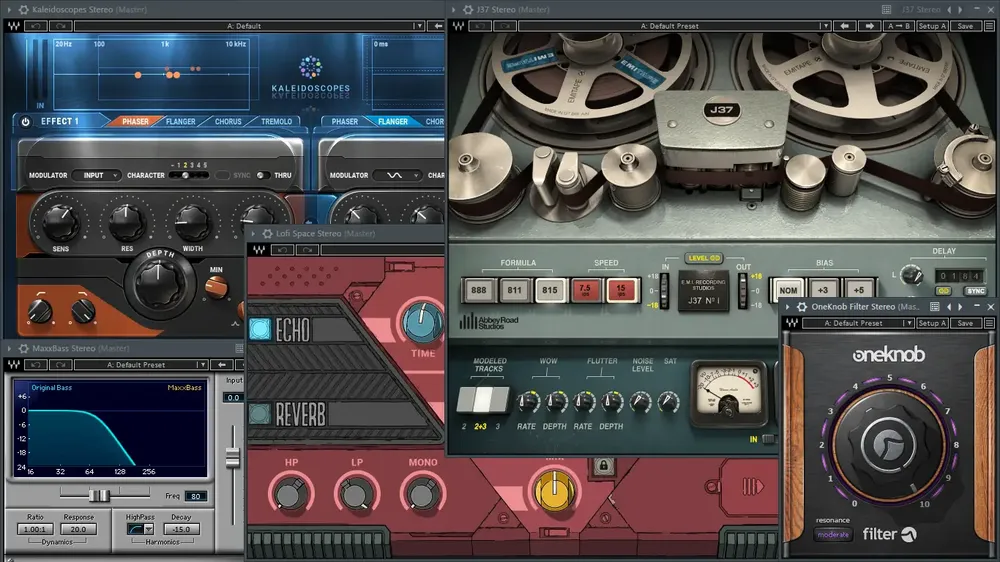The image size is (1000, 562).
Task: Click the MaxxBass frequency slider handle
Action: coord(99,496)
